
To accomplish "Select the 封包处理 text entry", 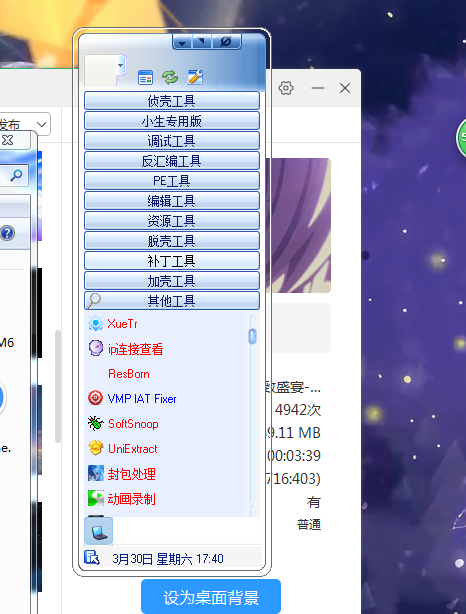I will pyautogui.click(x=132, y=474).
